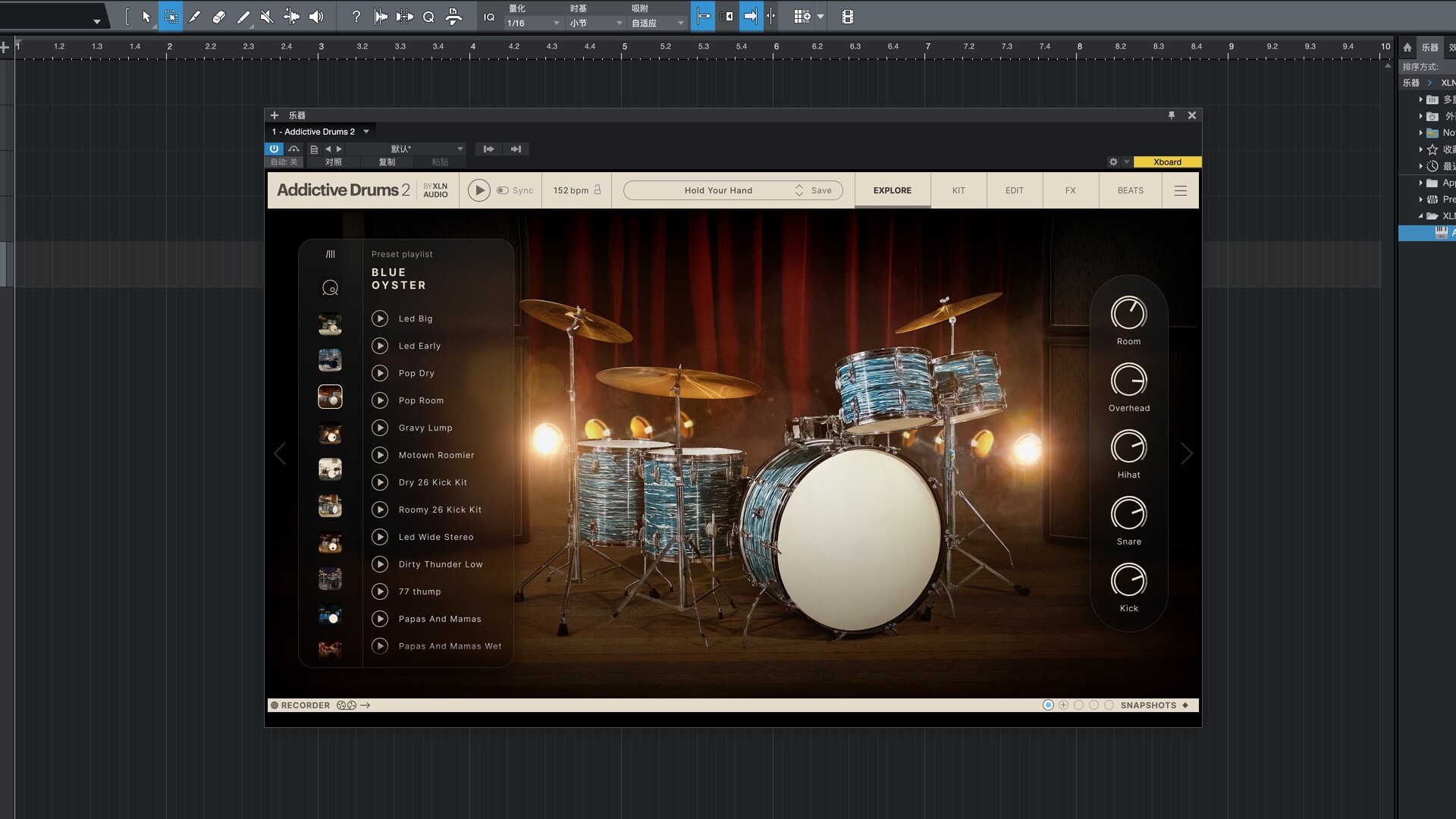Open the video player film icon
Viewport: 1456px width, 819px height.
(x=848, y=16)
